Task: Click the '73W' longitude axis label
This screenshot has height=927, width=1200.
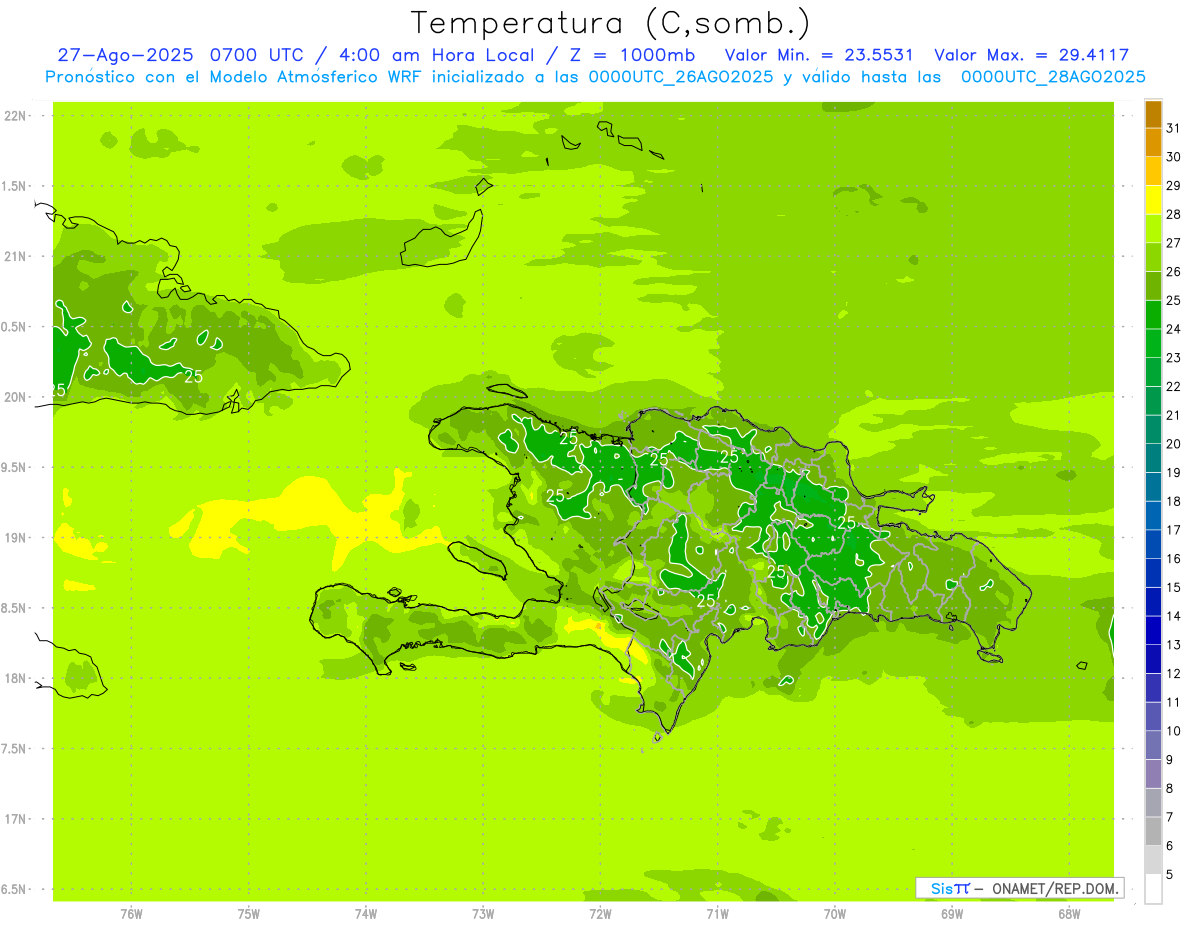Action: [483, 913]
